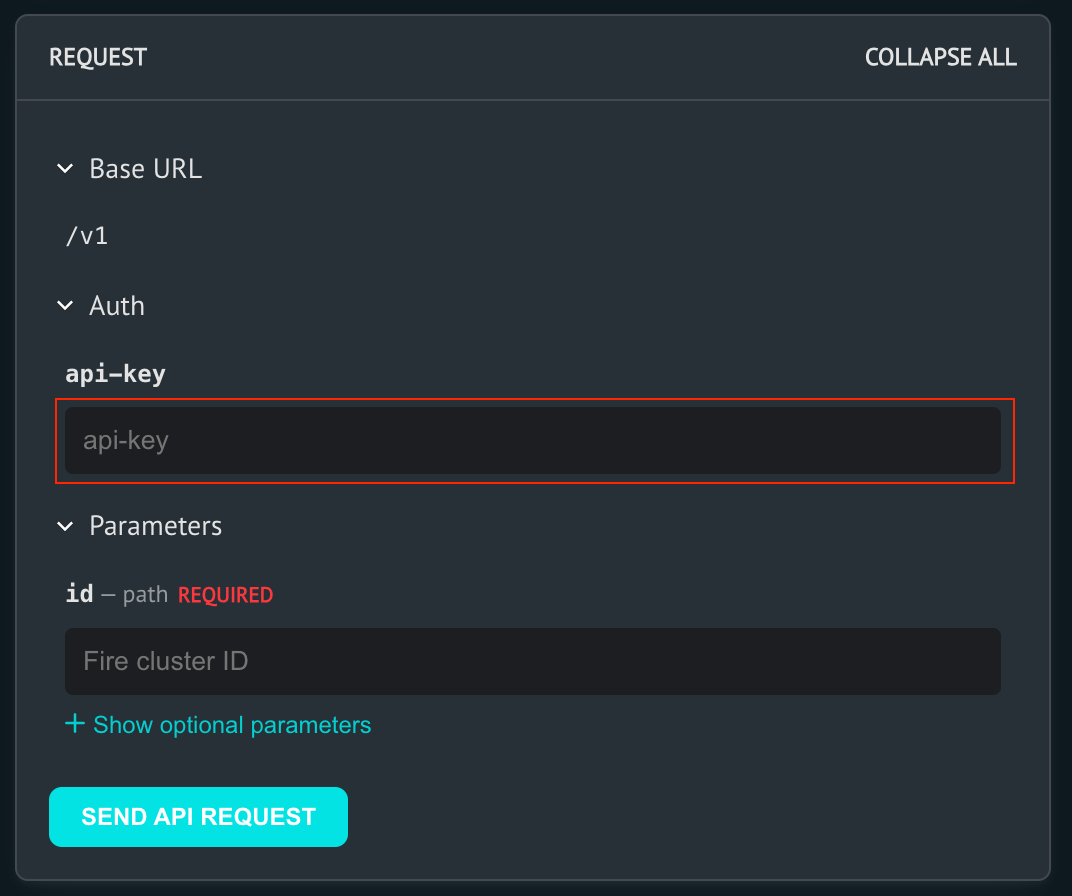The width and height of the screenshot is (1072, 896).
Task: Click the Fire cluster ID input field
Action: click(x=533, y=661)
